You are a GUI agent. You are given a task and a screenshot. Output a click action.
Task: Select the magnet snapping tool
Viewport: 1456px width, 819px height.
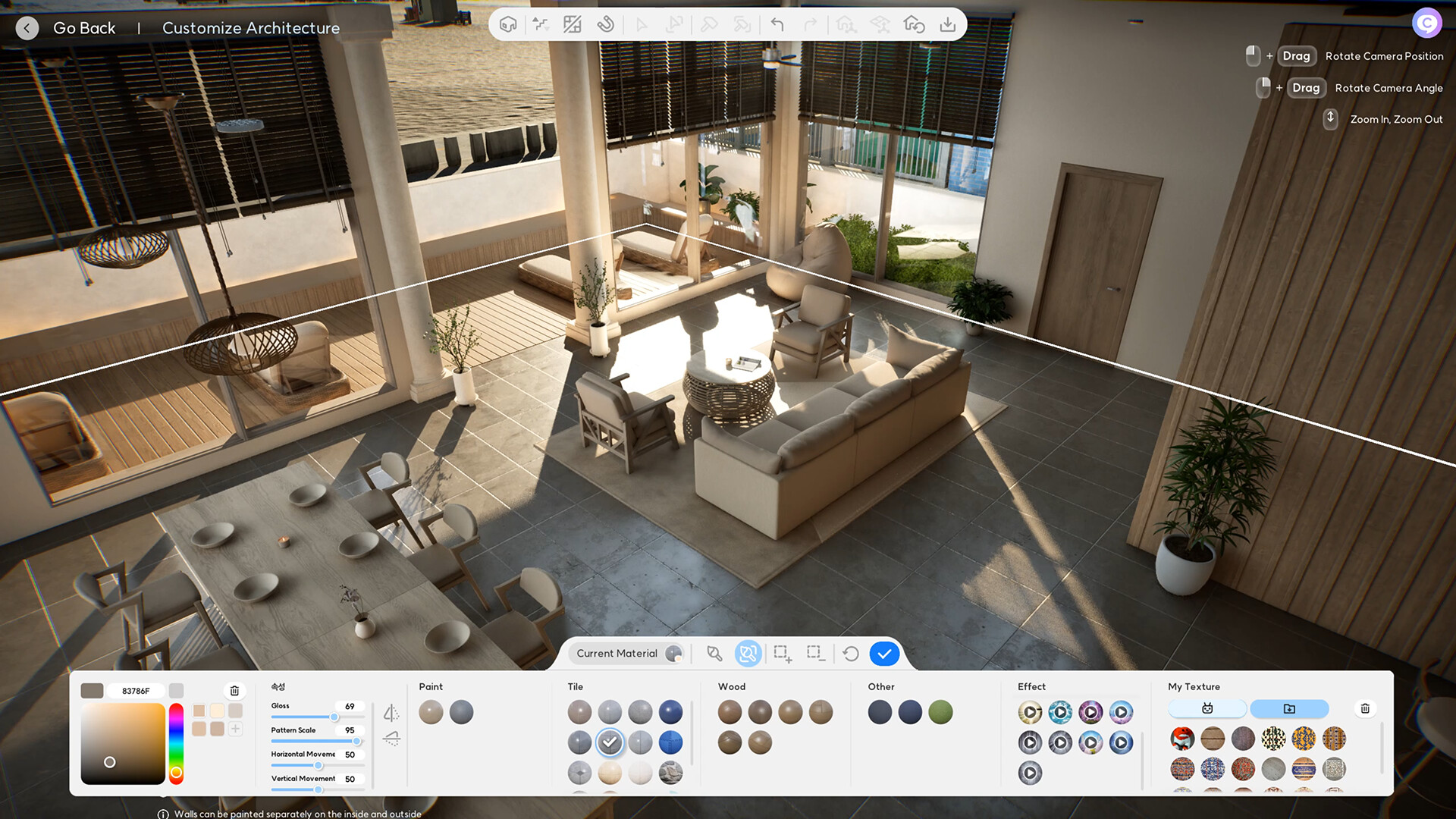[606, 25]
